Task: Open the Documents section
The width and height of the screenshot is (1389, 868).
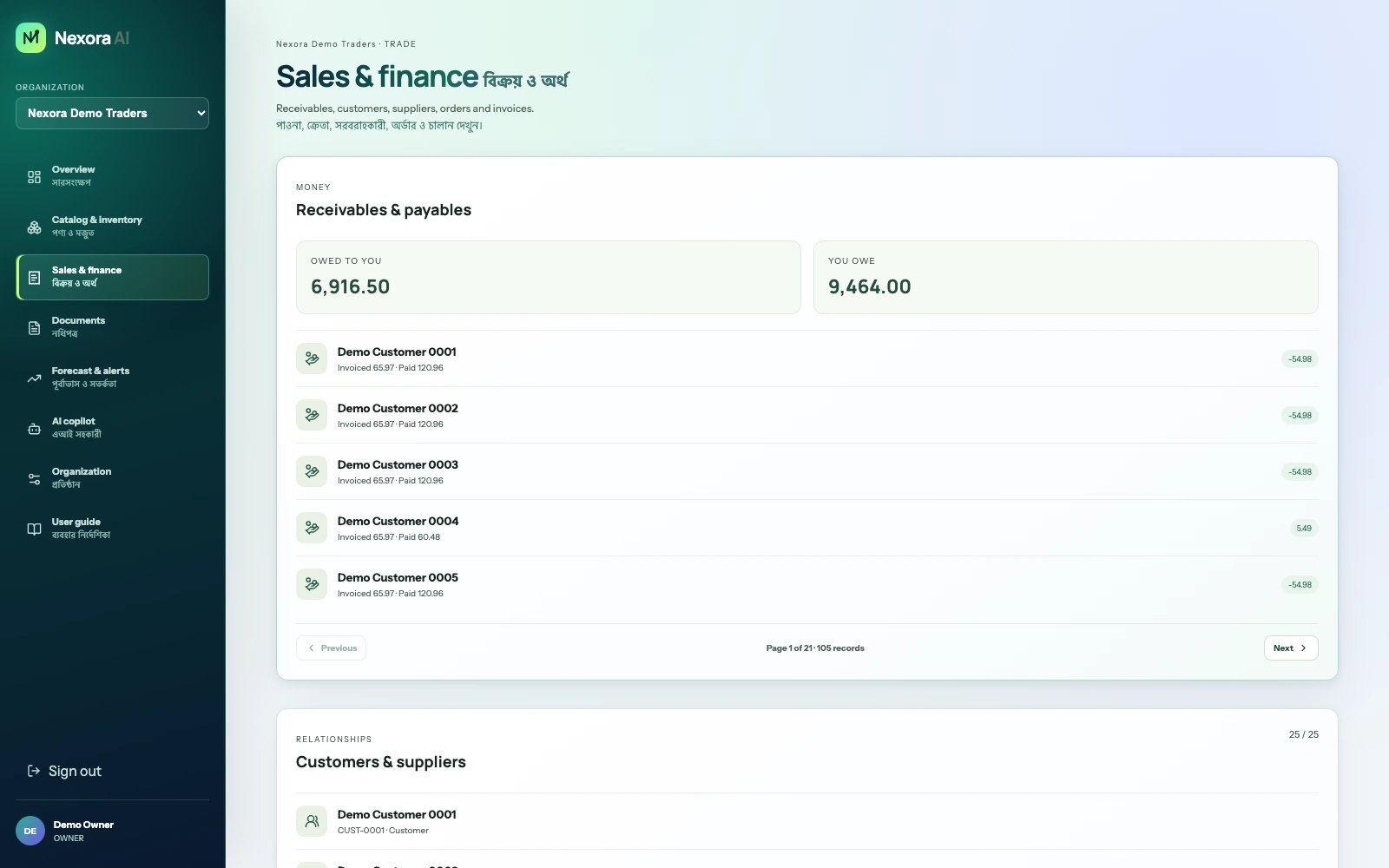Action: coord(112,327)
